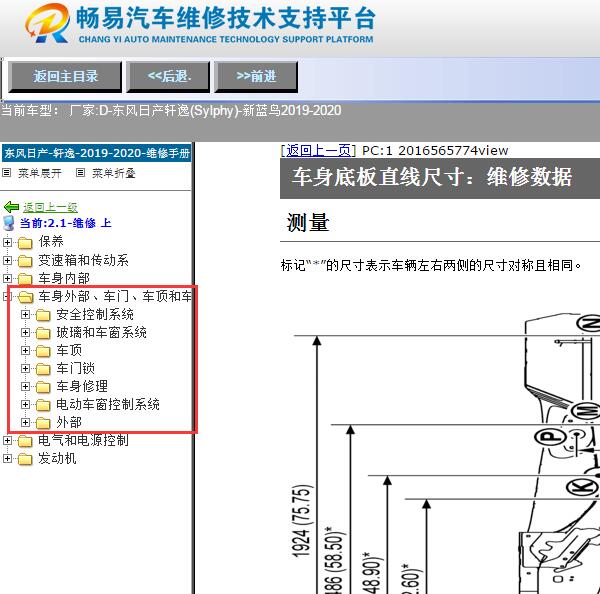Open the 车门锁 tree item
Viewport: 600px width, 594px height.
75,368
